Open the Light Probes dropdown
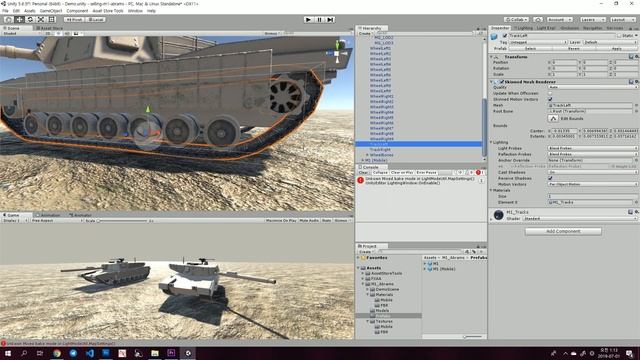The width and height of the screenshot is (640, 360). click(x=592, y=148)
